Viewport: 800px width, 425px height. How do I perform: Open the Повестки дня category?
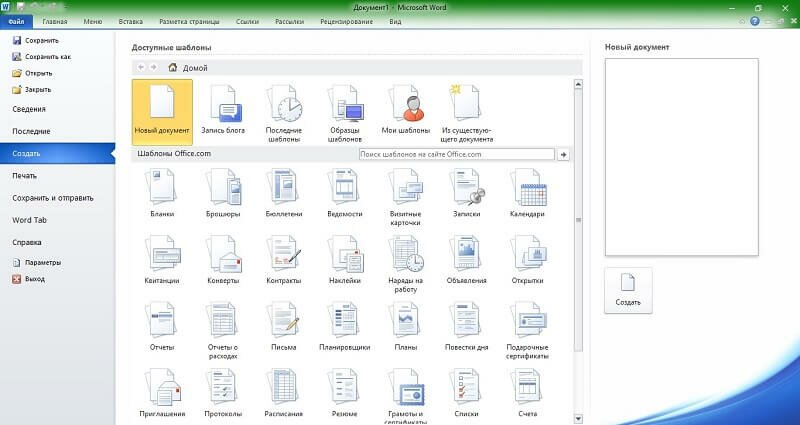[467, 326]
